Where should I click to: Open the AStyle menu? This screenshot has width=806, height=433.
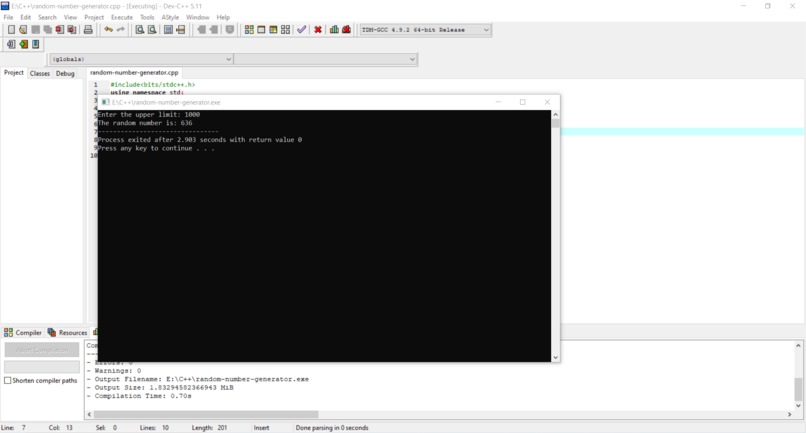click(x=170, y=17)
